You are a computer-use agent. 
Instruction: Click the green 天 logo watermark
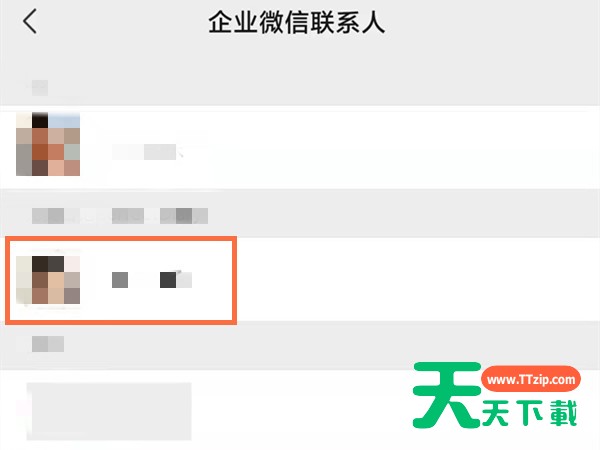pyautogui.click(x=447, y=395)
